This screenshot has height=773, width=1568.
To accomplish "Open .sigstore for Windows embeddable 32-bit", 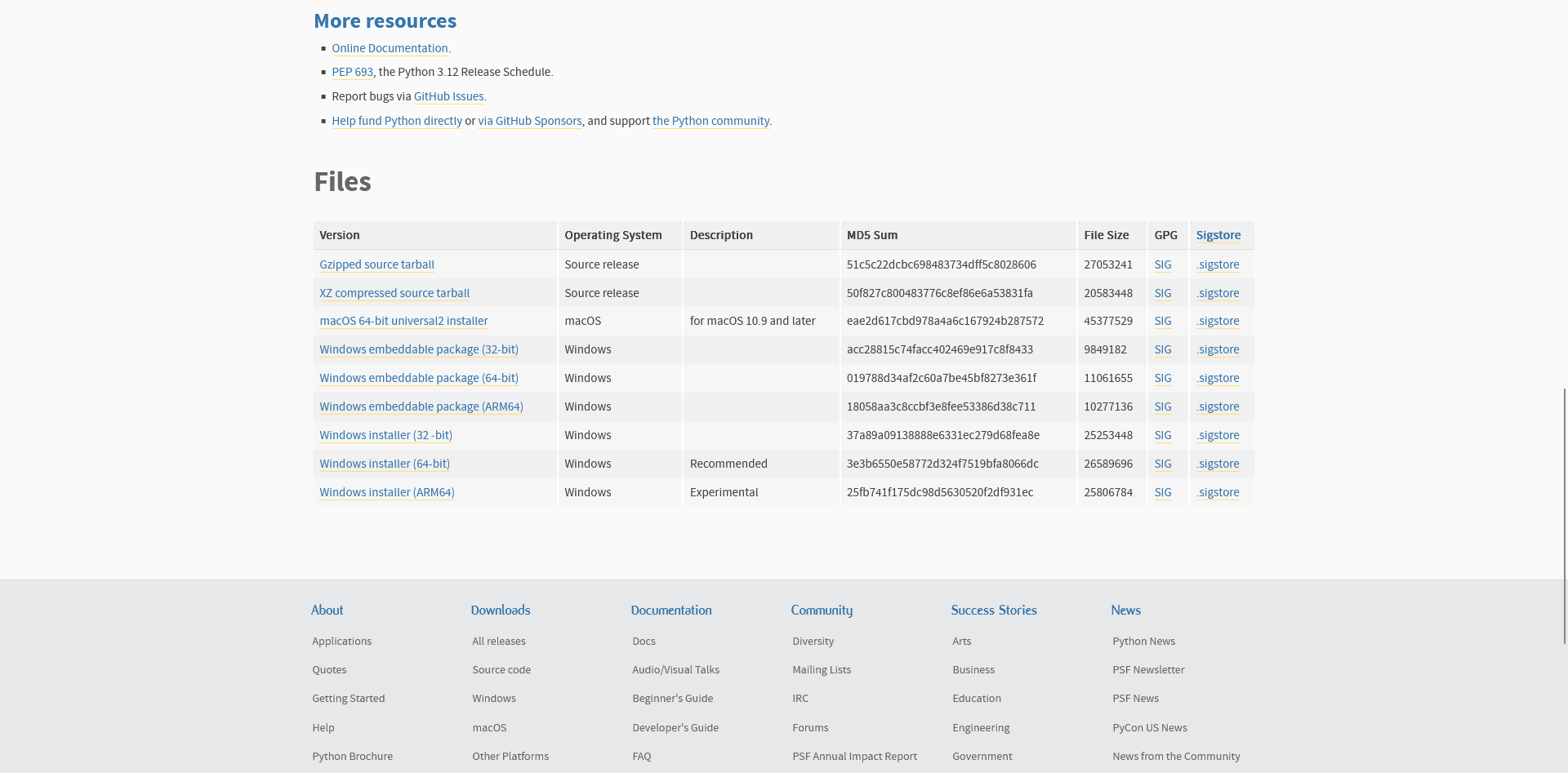I will pos(1218,349).
